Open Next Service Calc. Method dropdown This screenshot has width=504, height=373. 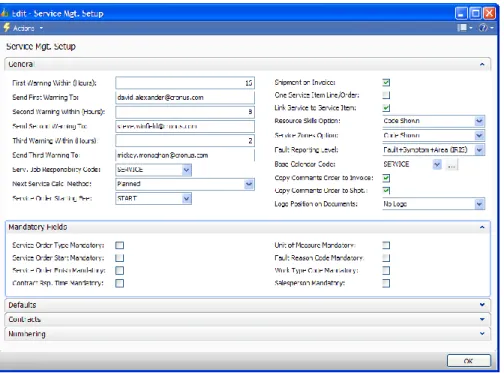point(249,184)
